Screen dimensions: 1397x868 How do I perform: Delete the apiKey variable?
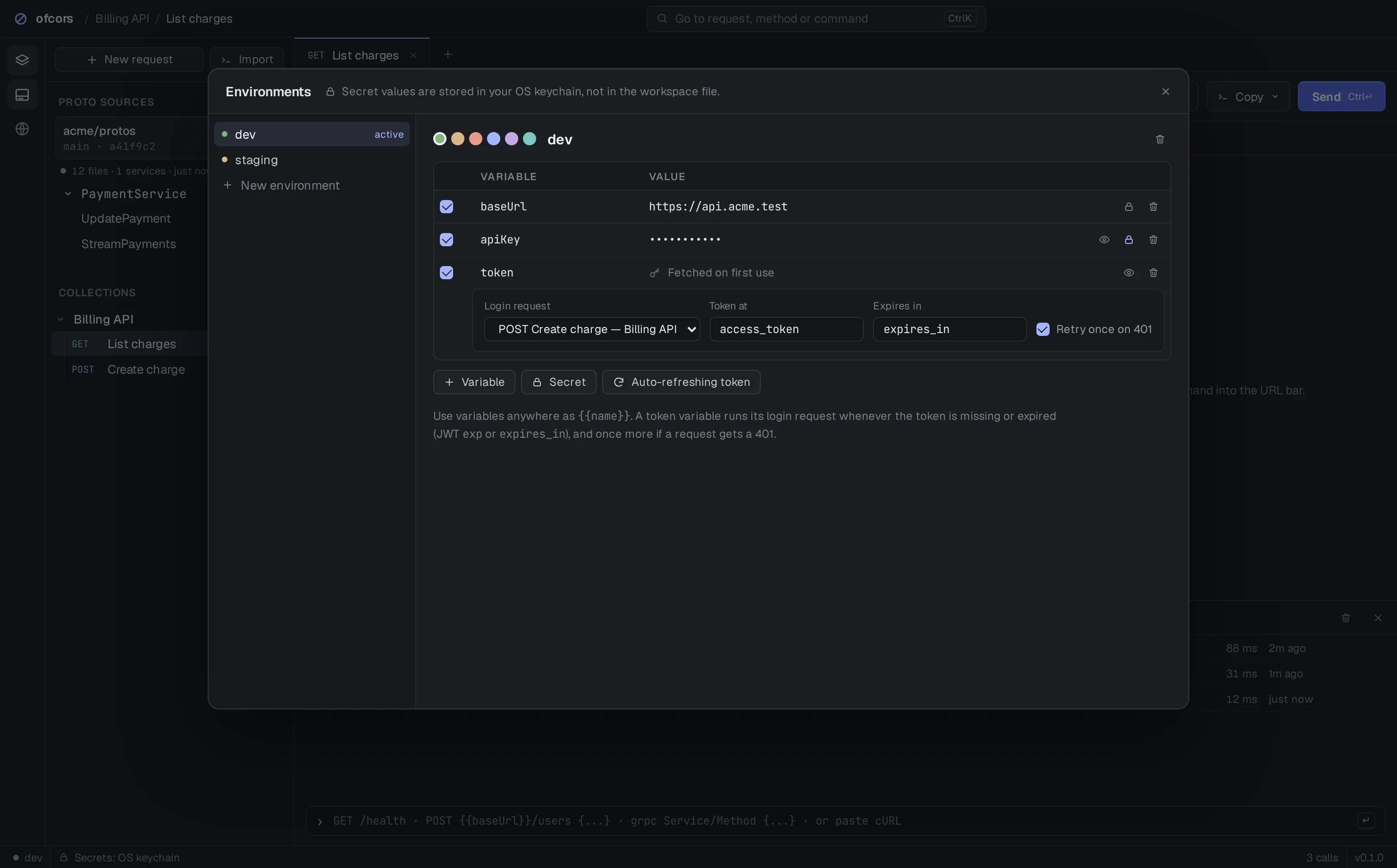(x=1153, y=240)
